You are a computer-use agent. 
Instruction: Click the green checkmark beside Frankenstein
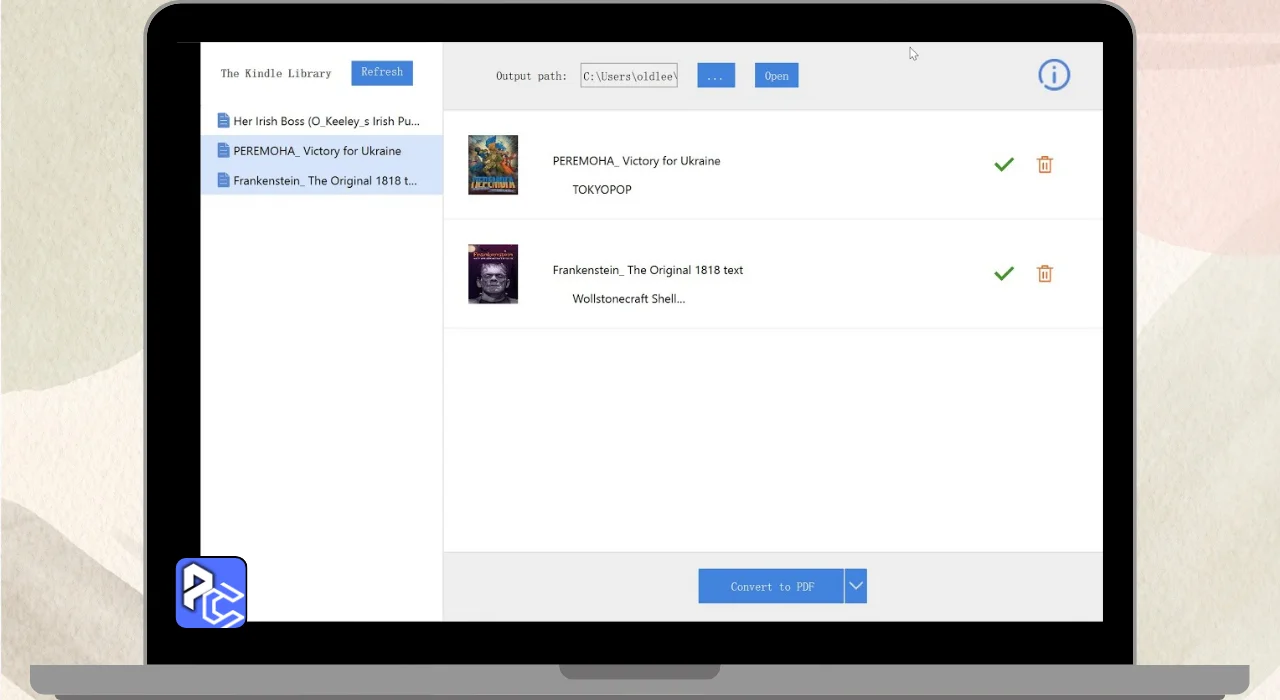click(1004, 274)
